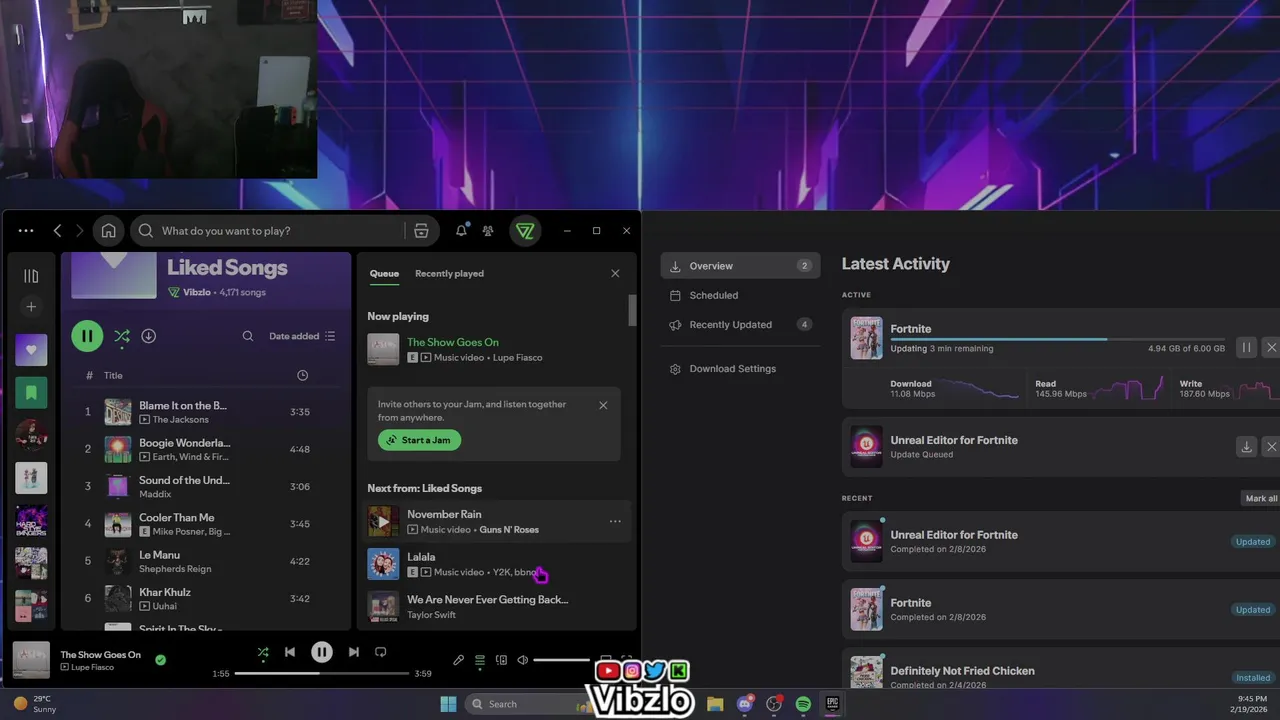Open the Overview tab in Epic downloads
The height and width of the screenshot is (720, 1280).
click(740, 266)
